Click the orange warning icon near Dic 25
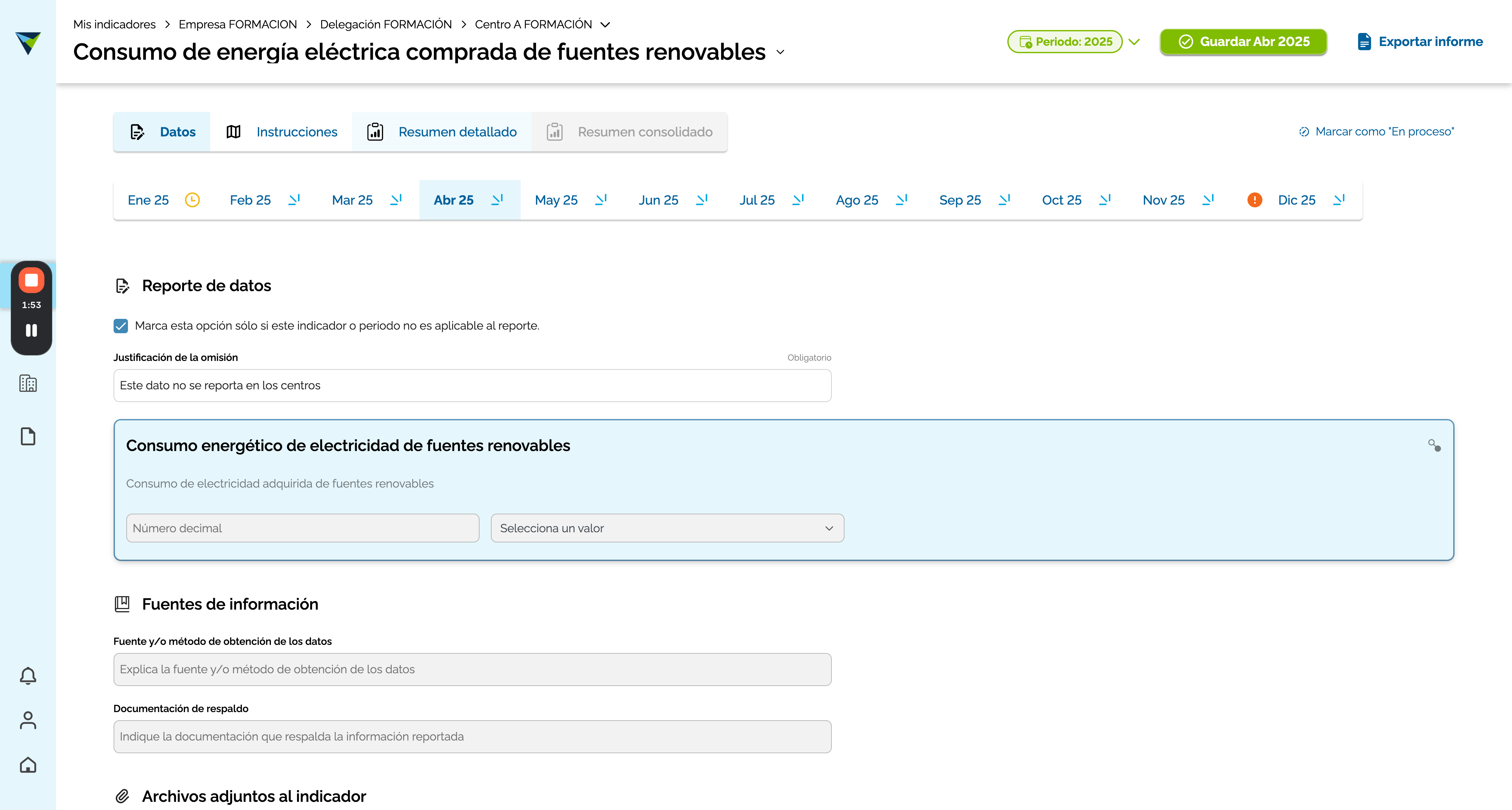 (1254, 200)
